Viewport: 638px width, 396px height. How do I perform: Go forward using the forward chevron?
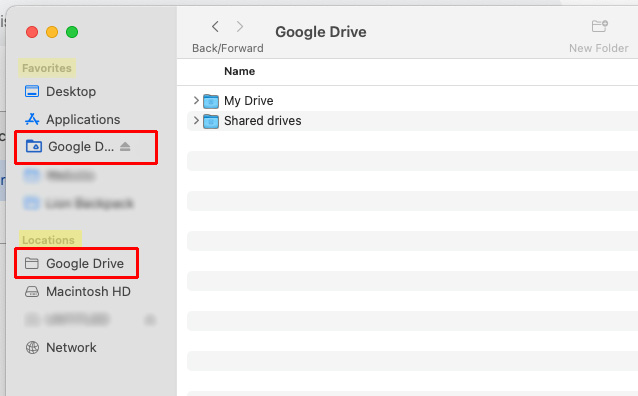[x=240, y=27]
